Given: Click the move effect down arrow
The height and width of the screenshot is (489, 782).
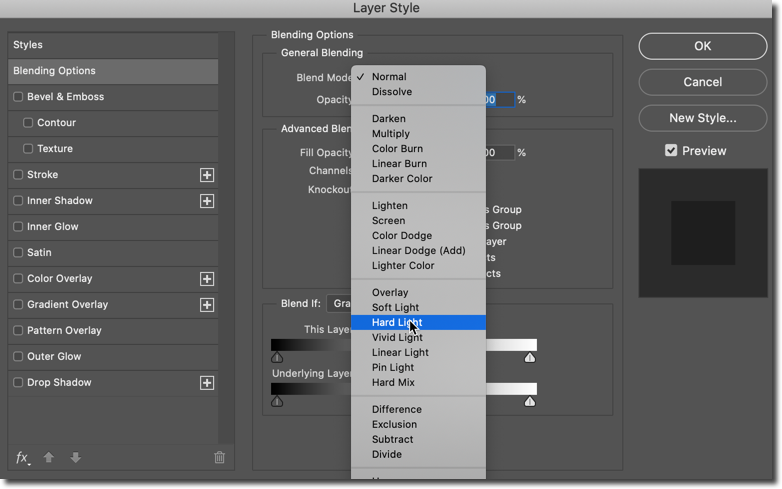Looking at the screenshot, I should point(76,457).
